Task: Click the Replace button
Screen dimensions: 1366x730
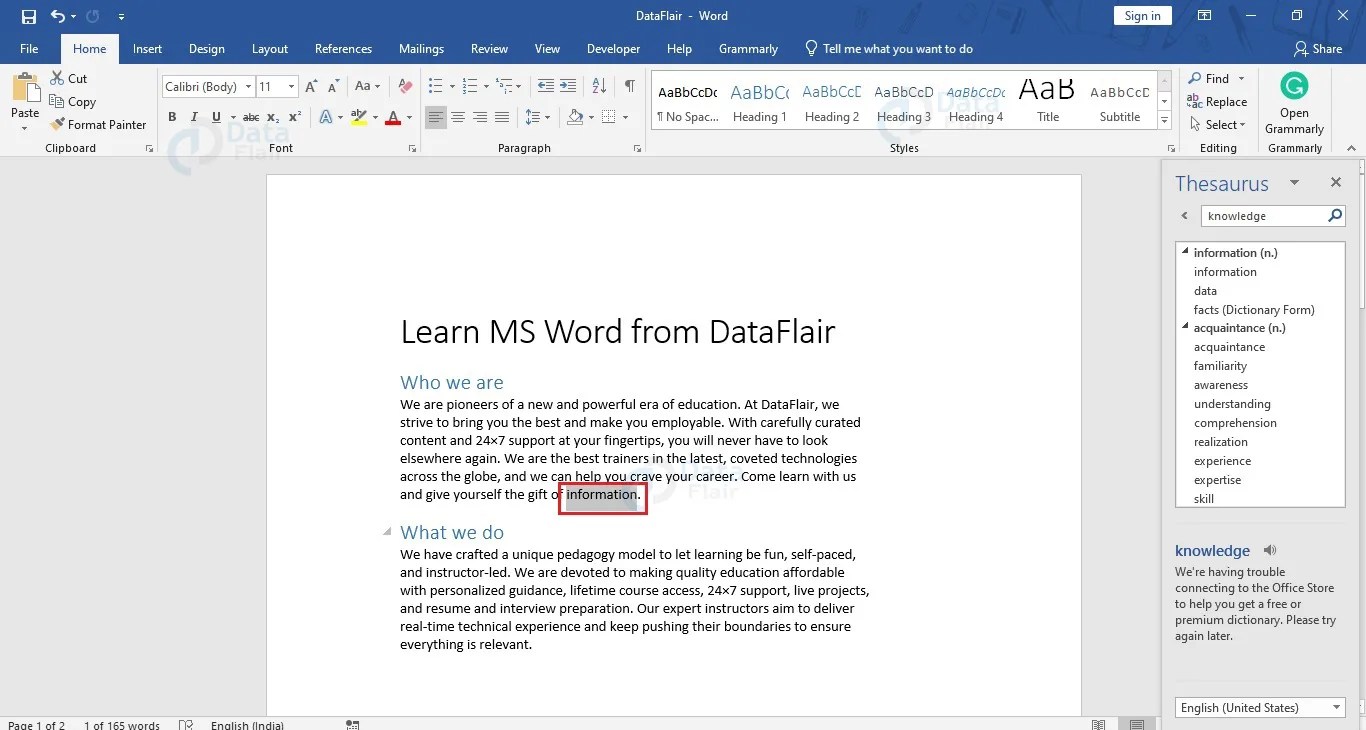Action: coord(1218,101)
